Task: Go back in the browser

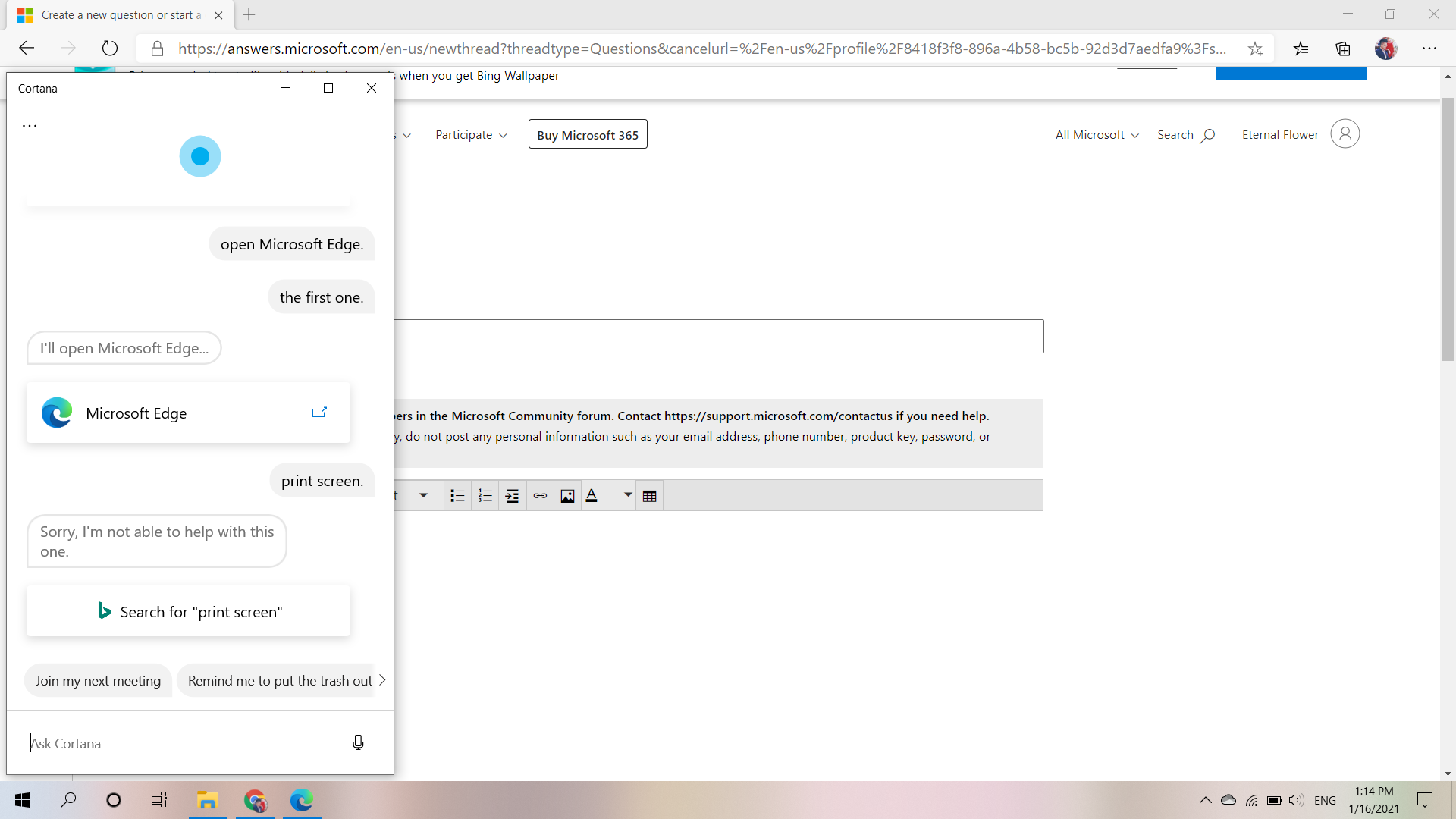Action: pyautogui.click(x=27, y=49)
